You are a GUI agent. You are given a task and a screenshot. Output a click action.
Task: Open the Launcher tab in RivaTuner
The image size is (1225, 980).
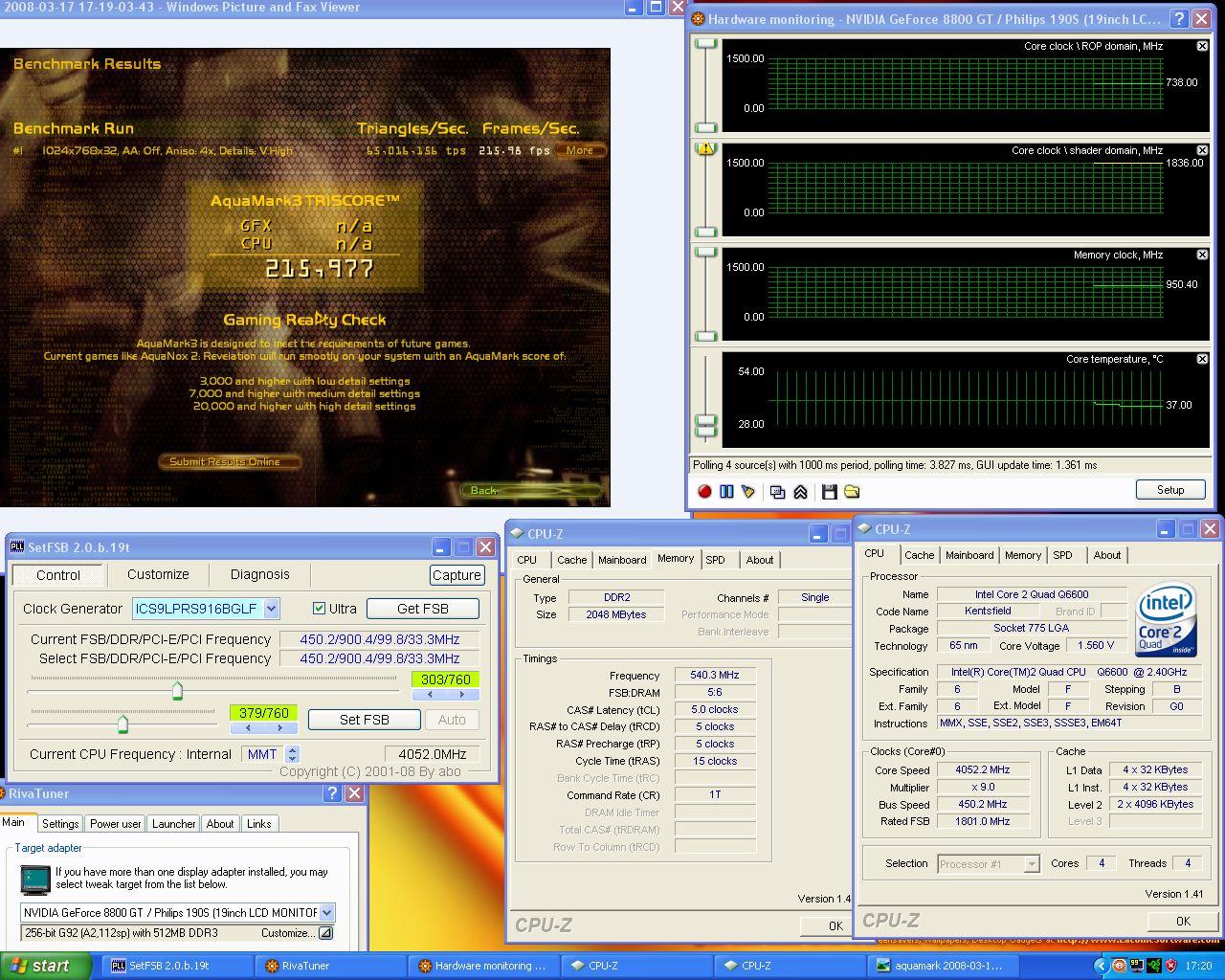pos(174,824)
